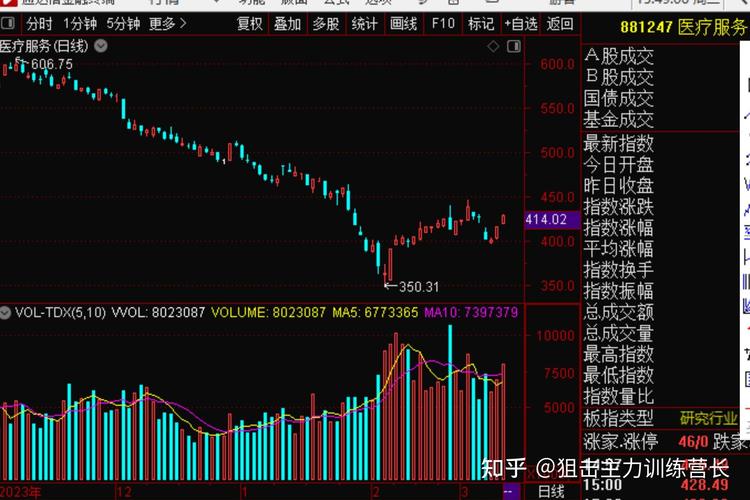
Task: Click the purple box on the timeline axis
Action: coord(510,491)
